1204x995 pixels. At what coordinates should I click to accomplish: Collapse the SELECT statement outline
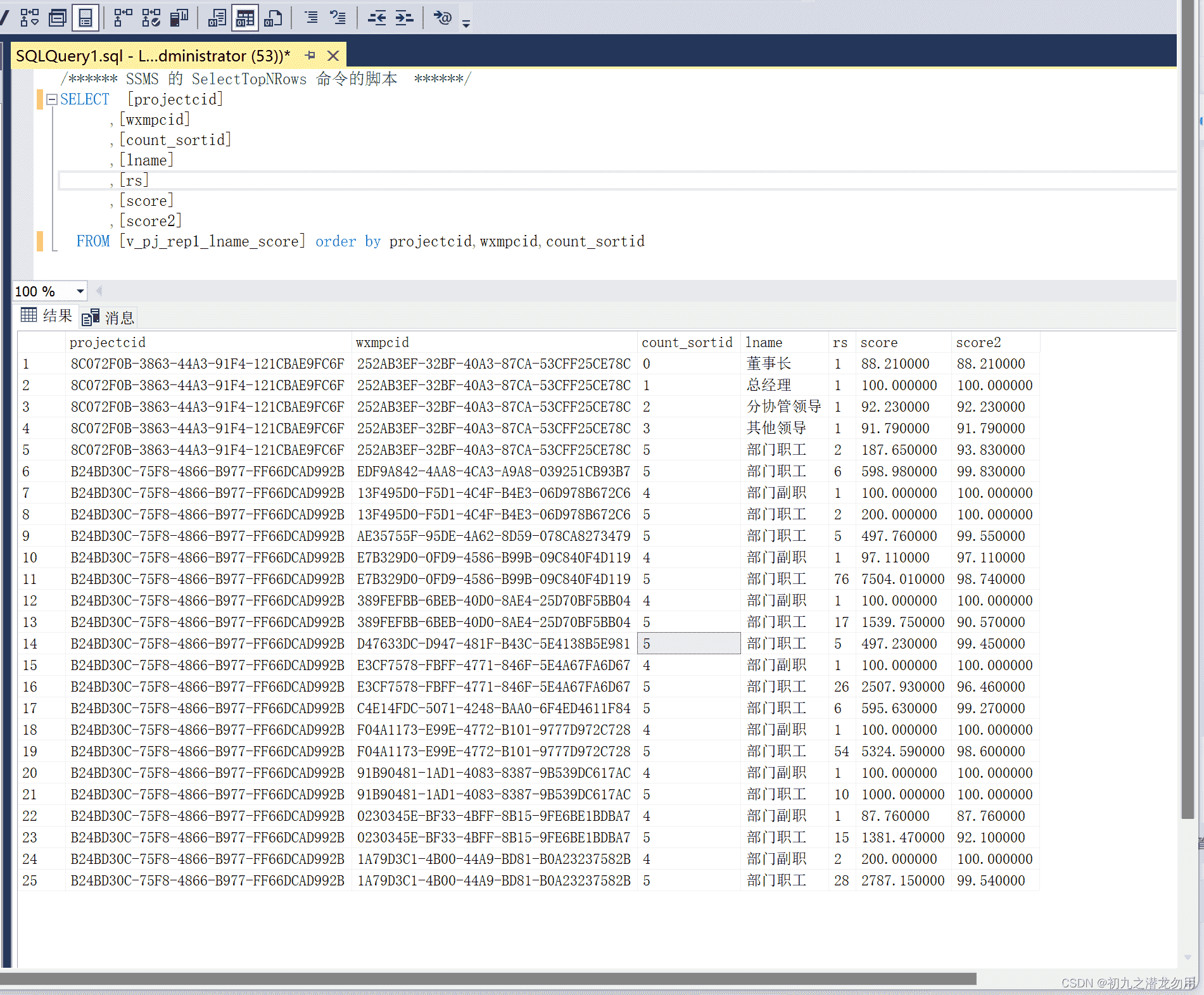coord(52,99)
